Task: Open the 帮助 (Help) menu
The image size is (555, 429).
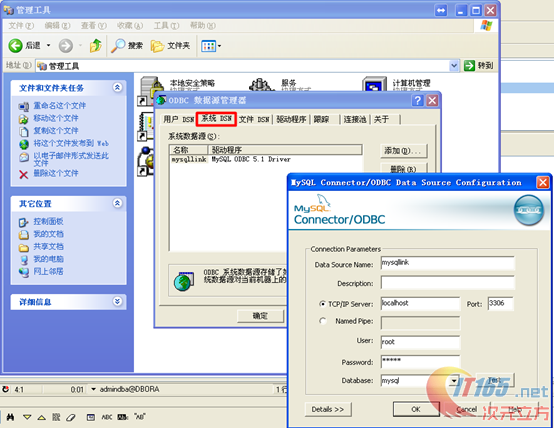Action: click(x=202, y=25)
